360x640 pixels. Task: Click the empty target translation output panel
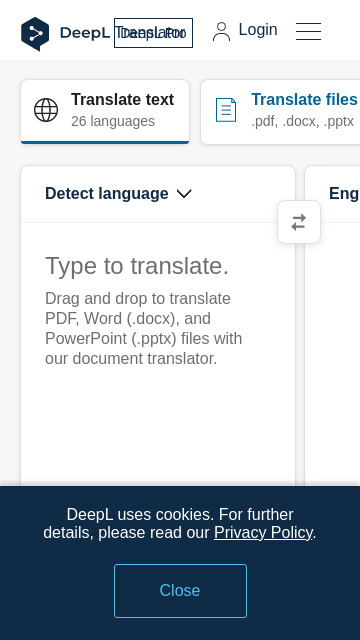click(x=333, y=354)
